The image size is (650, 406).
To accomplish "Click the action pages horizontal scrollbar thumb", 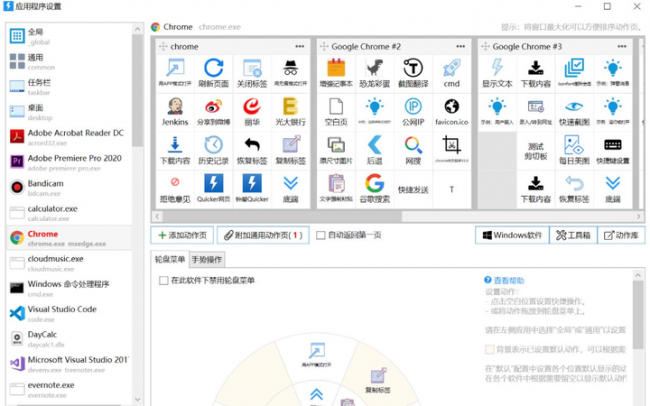I will pos(282,216).
